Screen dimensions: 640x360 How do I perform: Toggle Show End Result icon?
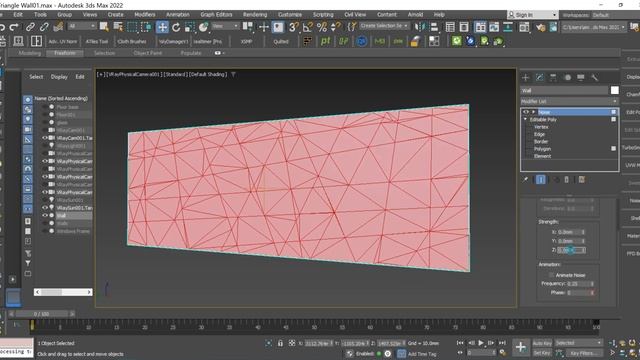(540, 179)
